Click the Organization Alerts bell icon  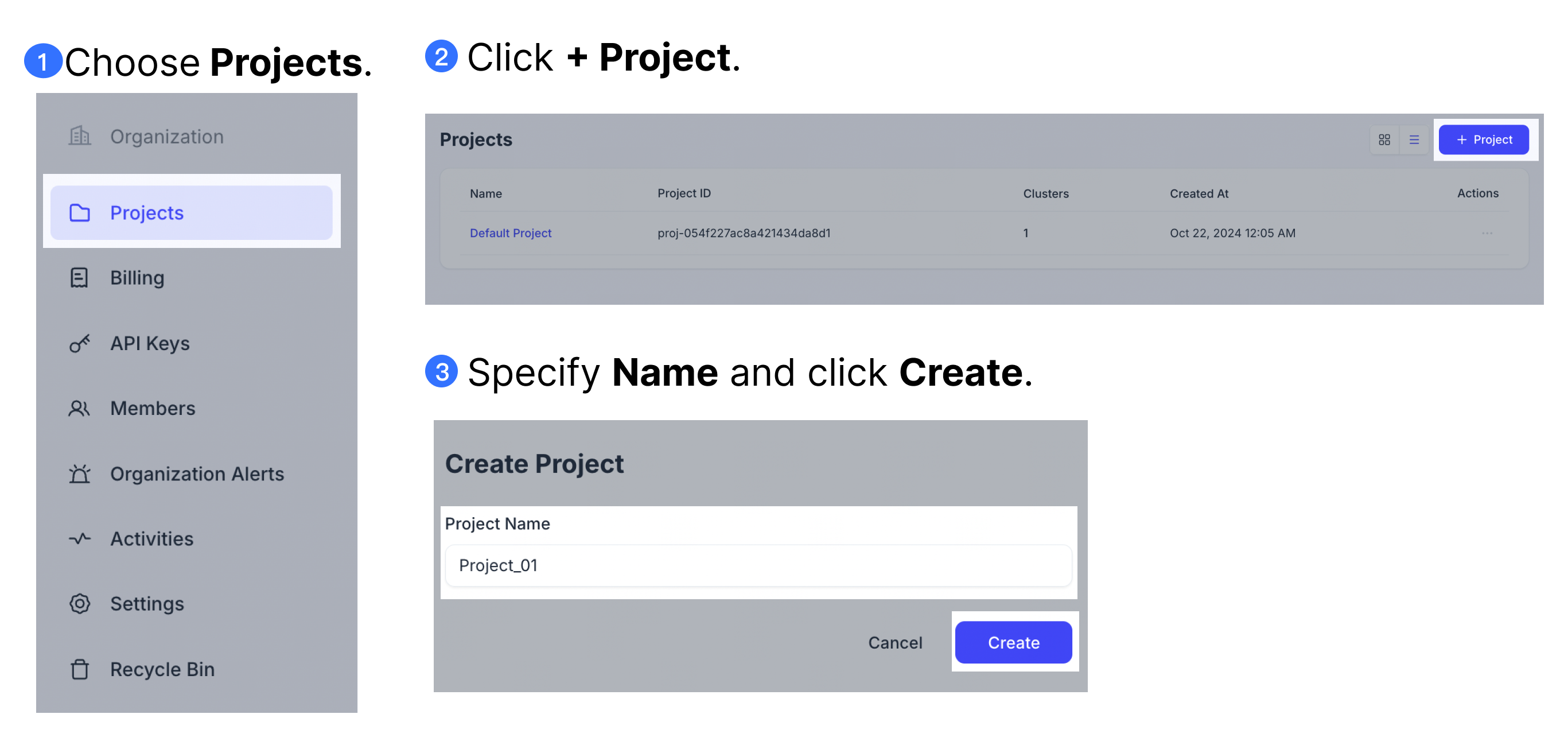click(x=80, y=473)
